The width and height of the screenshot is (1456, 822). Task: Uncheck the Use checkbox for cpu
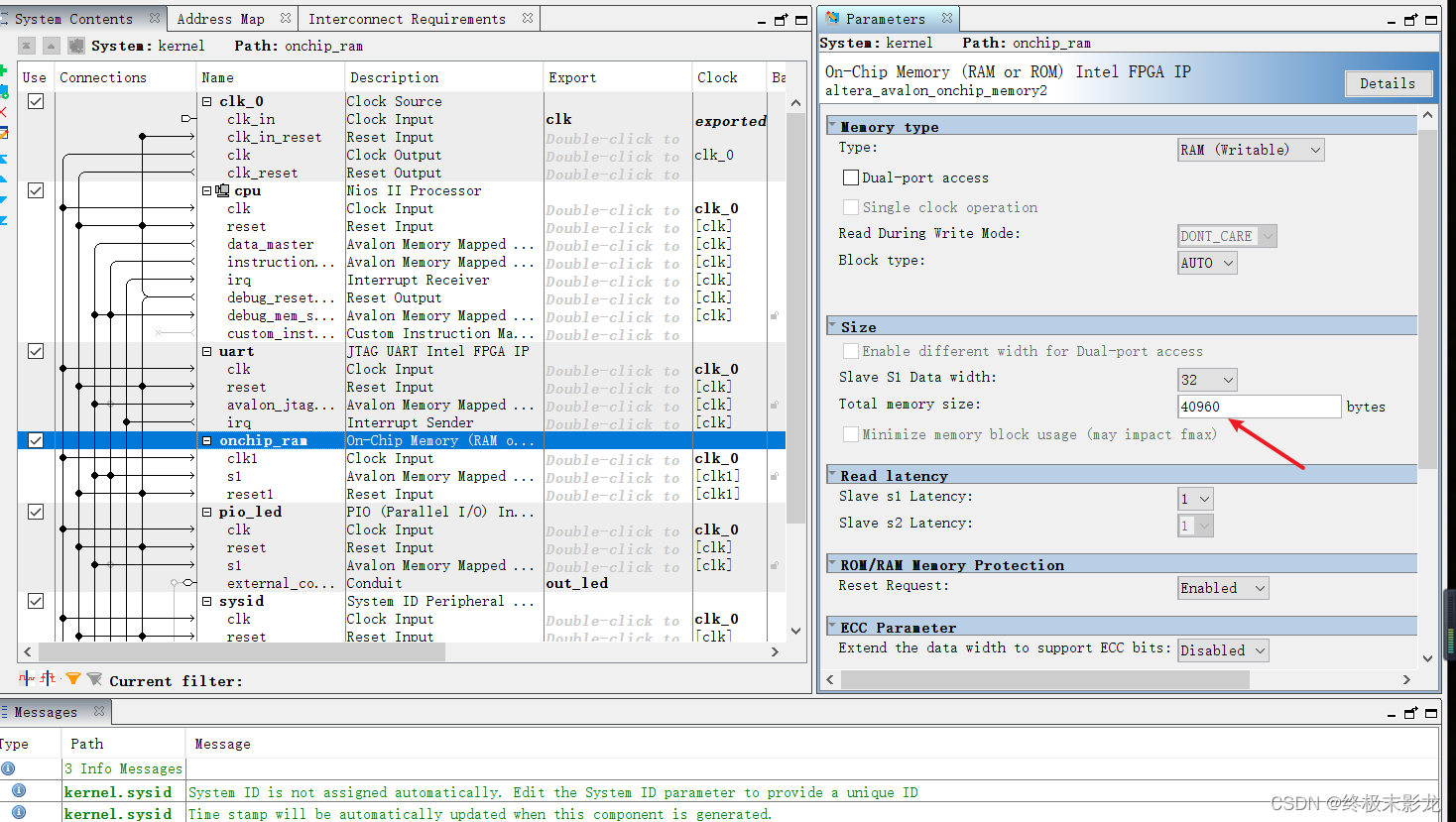click(36, 190)
